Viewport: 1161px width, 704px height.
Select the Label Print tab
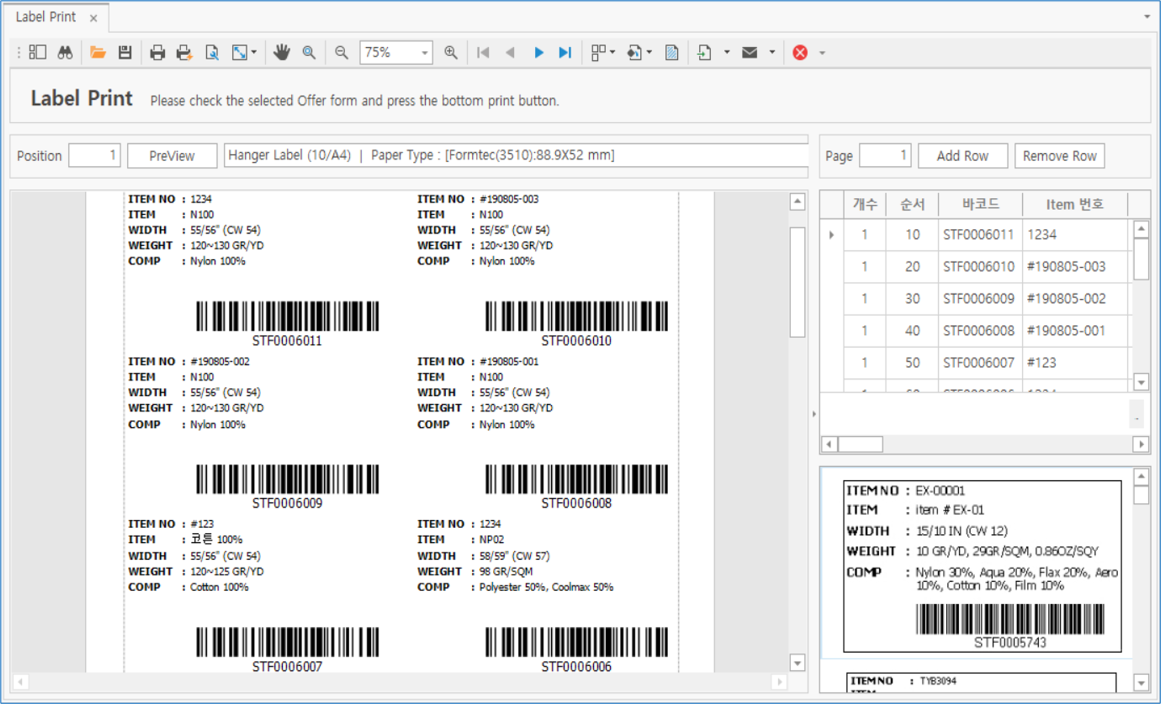tap(47, 17)
